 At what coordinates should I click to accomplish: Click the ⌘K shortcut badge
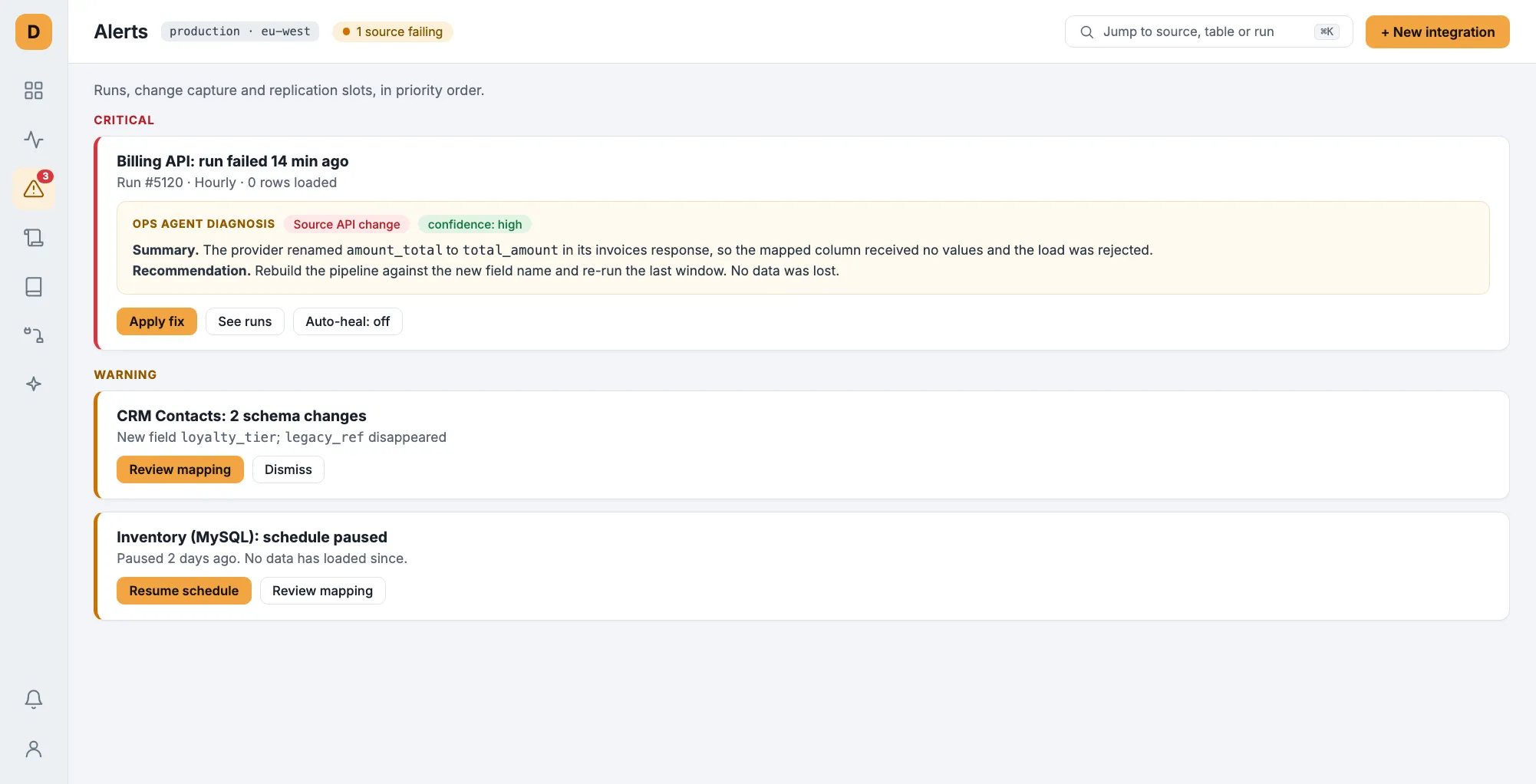pyautogui.click(x=1327, y=31)
